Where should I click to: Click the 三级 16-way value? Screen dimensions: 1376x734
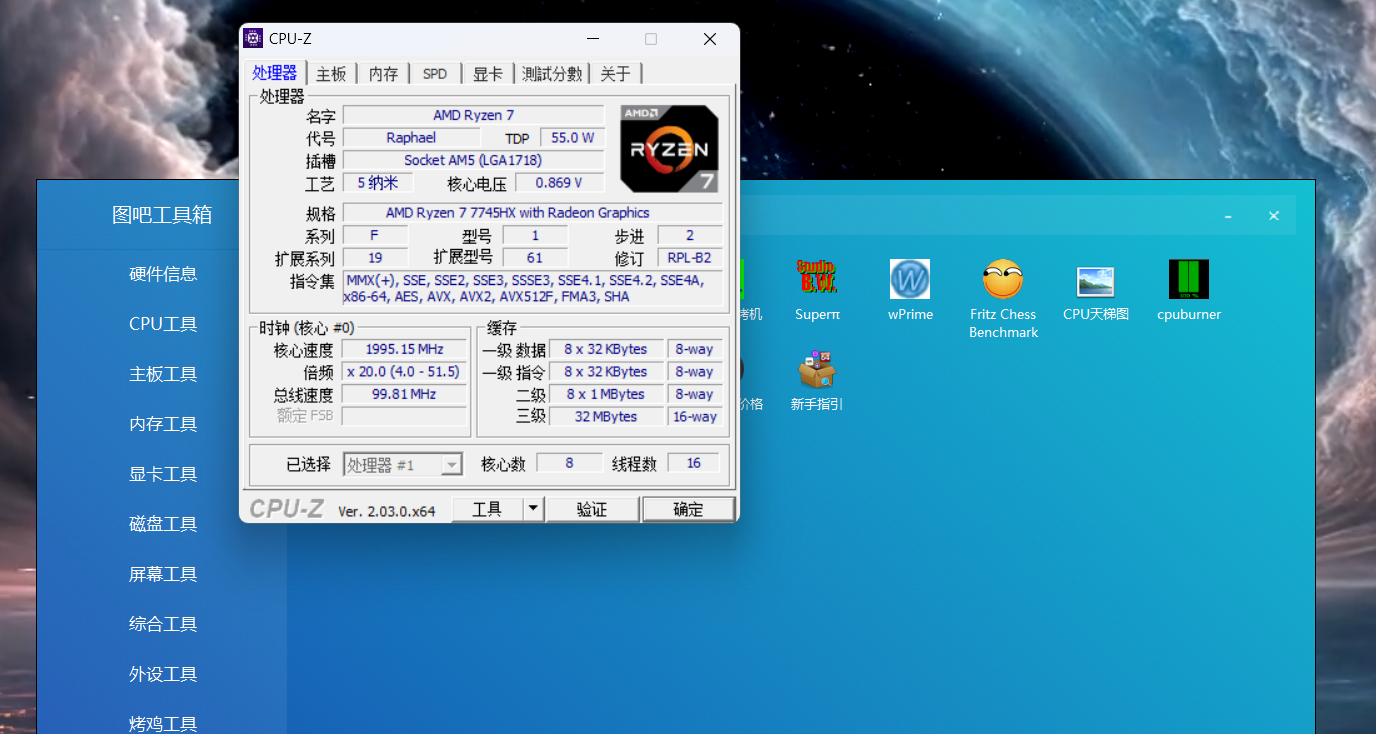[695, 416]
